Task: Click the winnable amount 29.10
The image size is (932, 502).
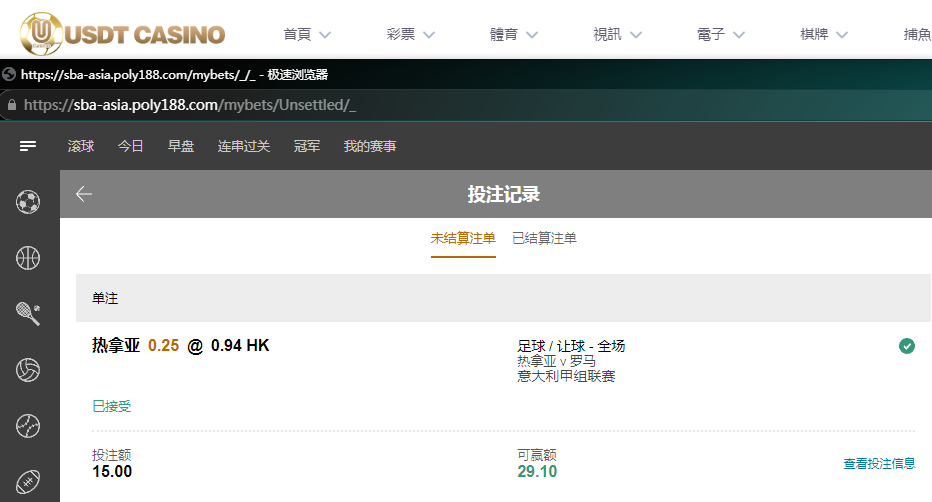Action: point(537,472)
